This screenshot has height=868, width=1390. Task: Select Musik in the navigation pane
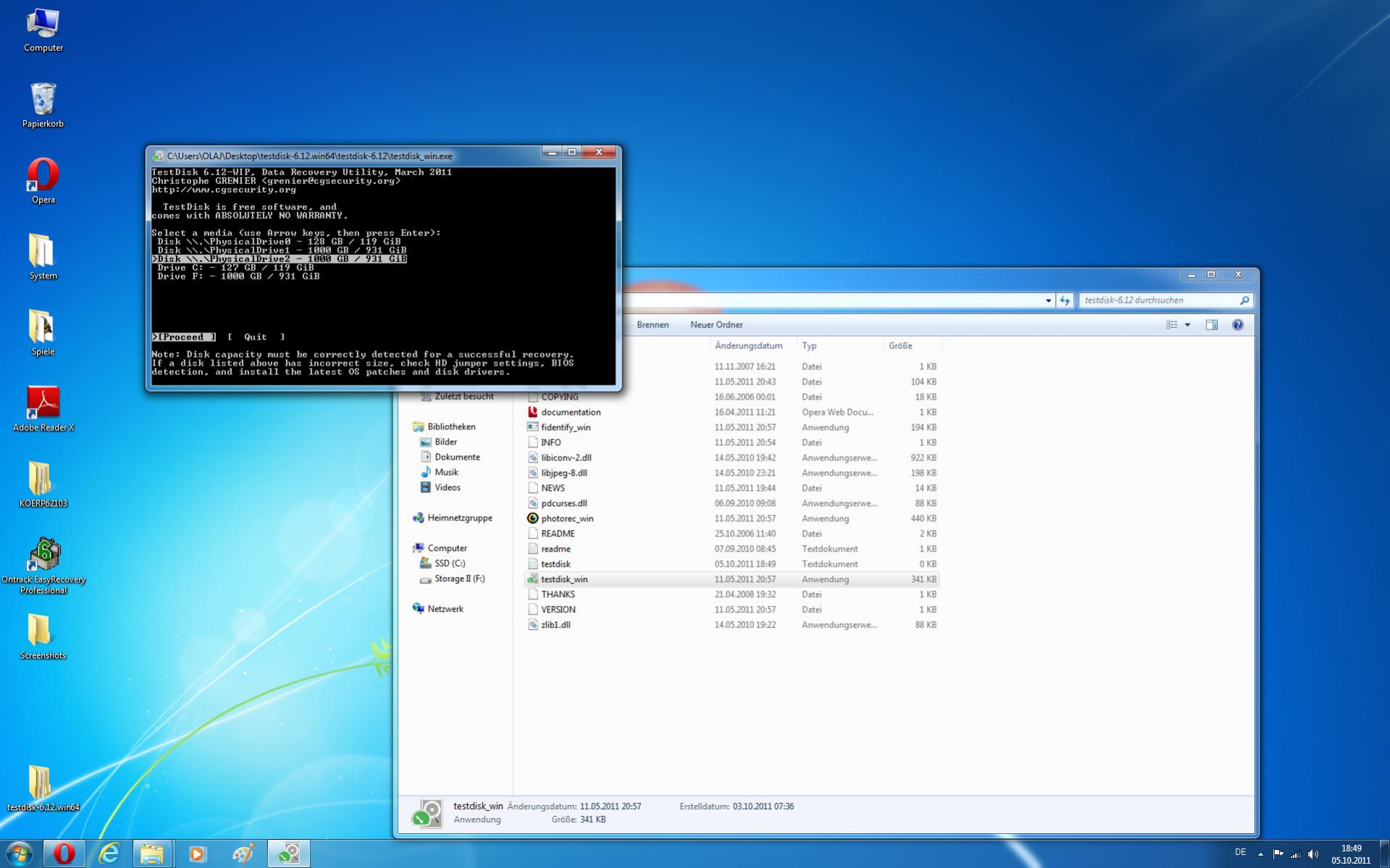(x=439, y=473)
